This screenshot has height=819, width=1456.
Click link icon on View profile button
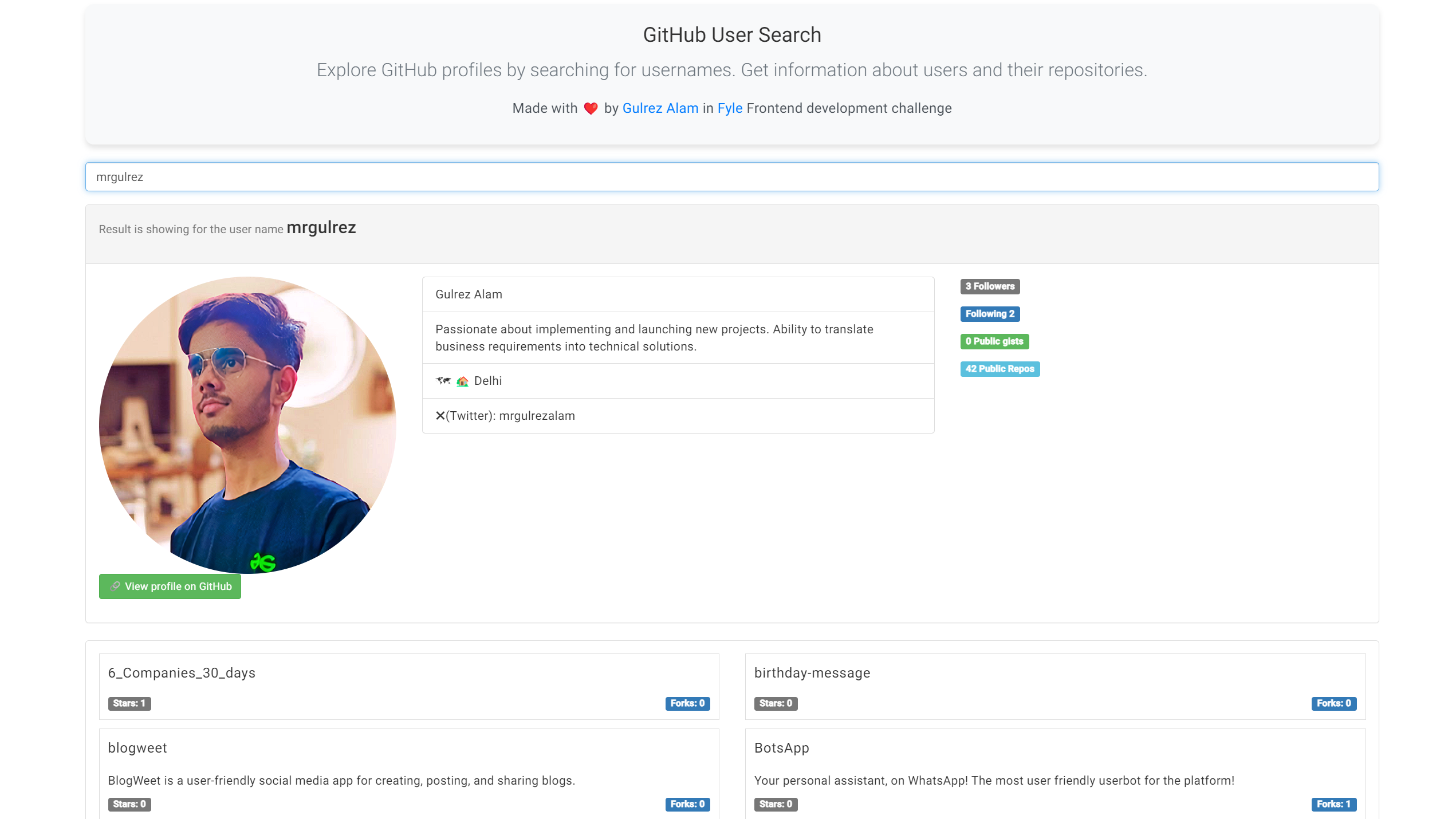115,586
